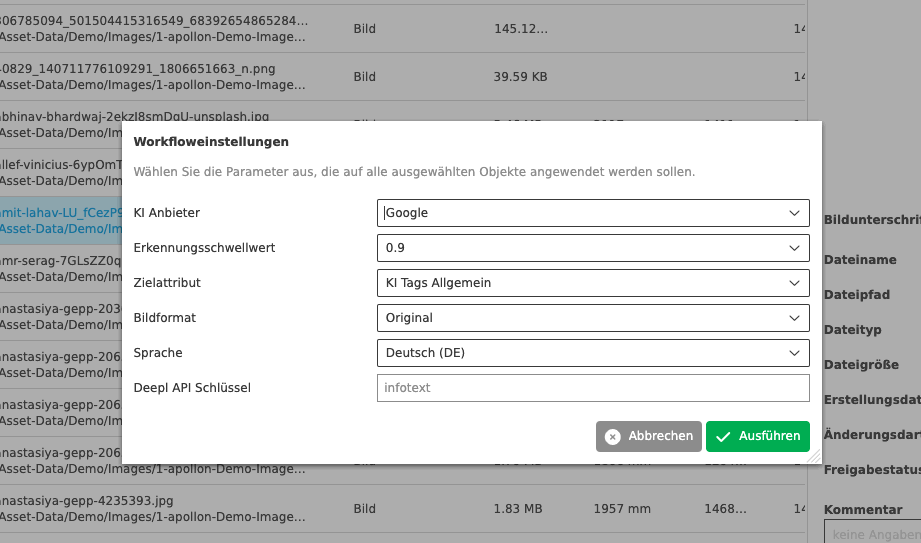The height and width of the screenshot is (543, 921).
Task: Expand the Erkennungsschwellwert dropdown set to 0.9
Action: click(592, 248)
